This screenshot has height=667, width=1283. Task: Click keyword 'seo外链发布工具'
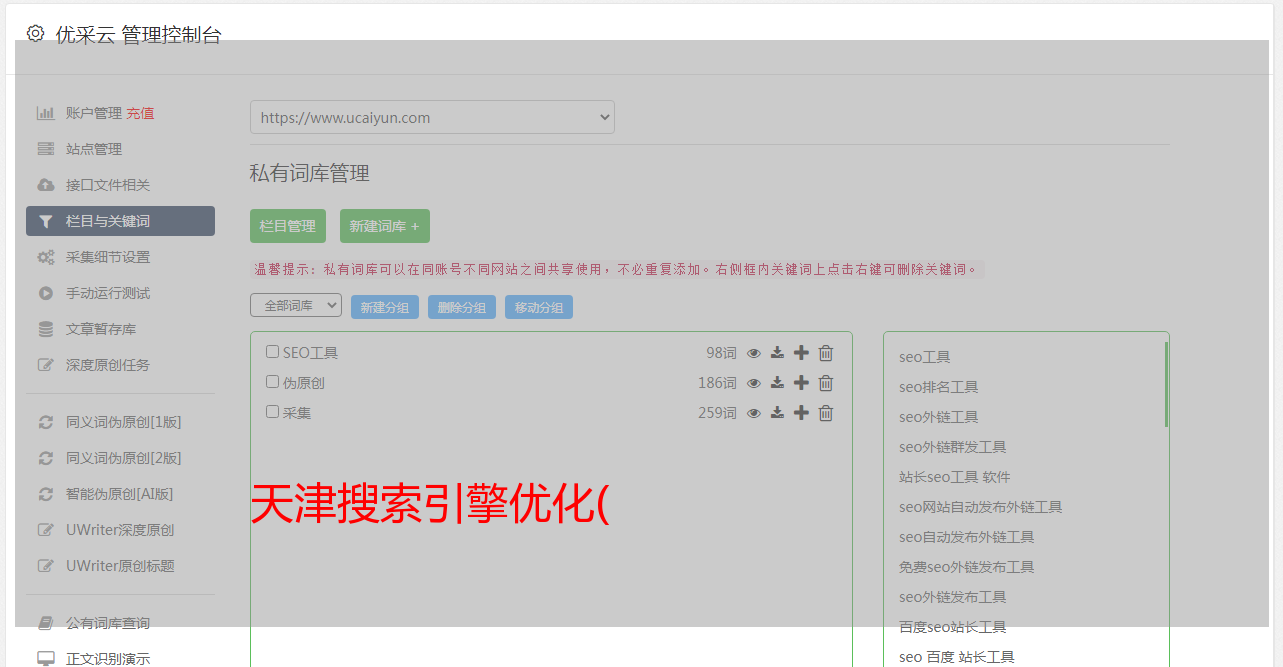point(952,597)
